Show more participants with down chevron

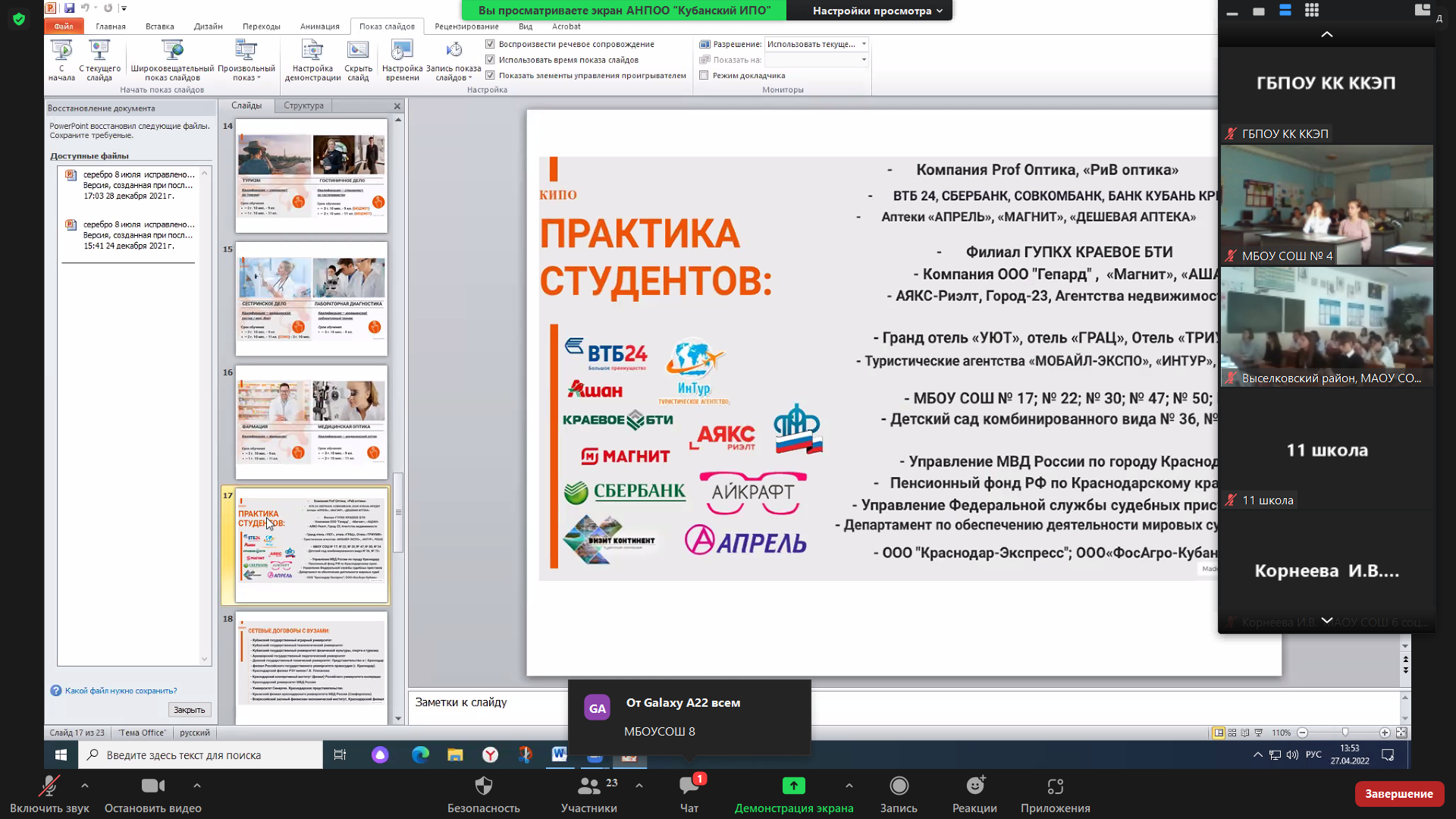(x=1327, y=620)
